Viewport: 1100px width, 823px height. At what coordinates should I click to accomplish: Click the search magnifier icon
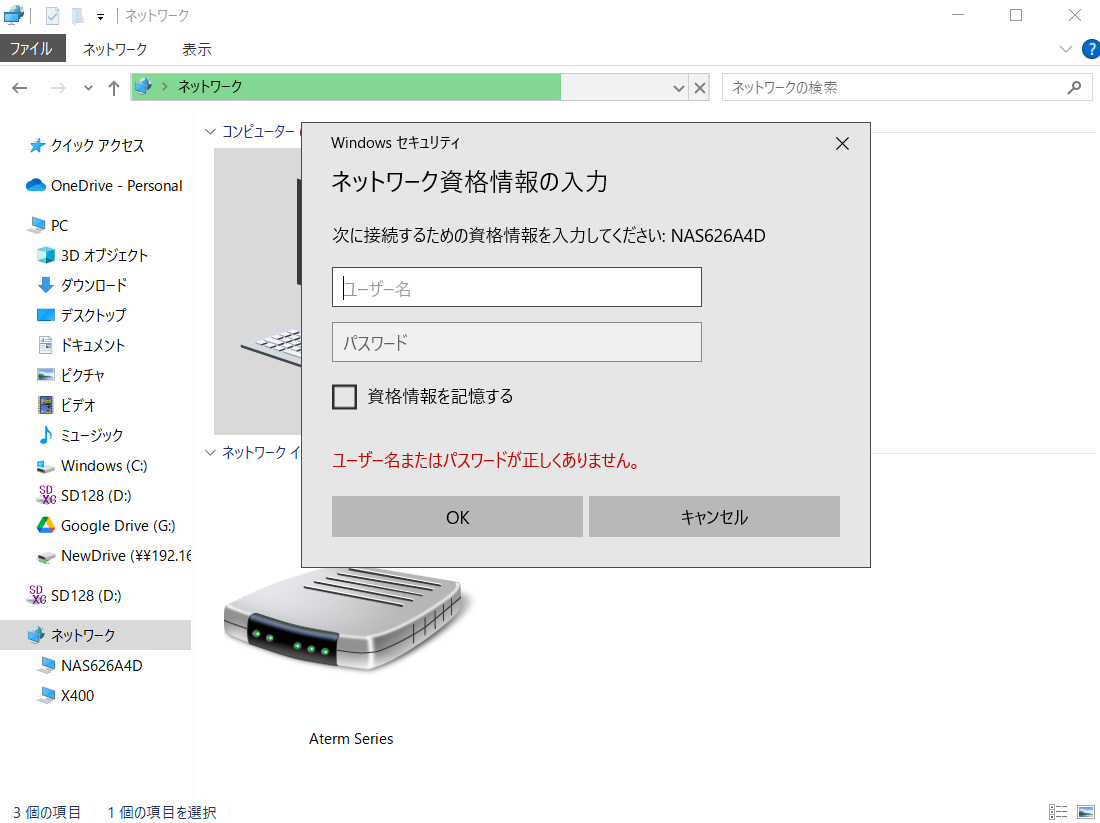[x=1074, y=88]
